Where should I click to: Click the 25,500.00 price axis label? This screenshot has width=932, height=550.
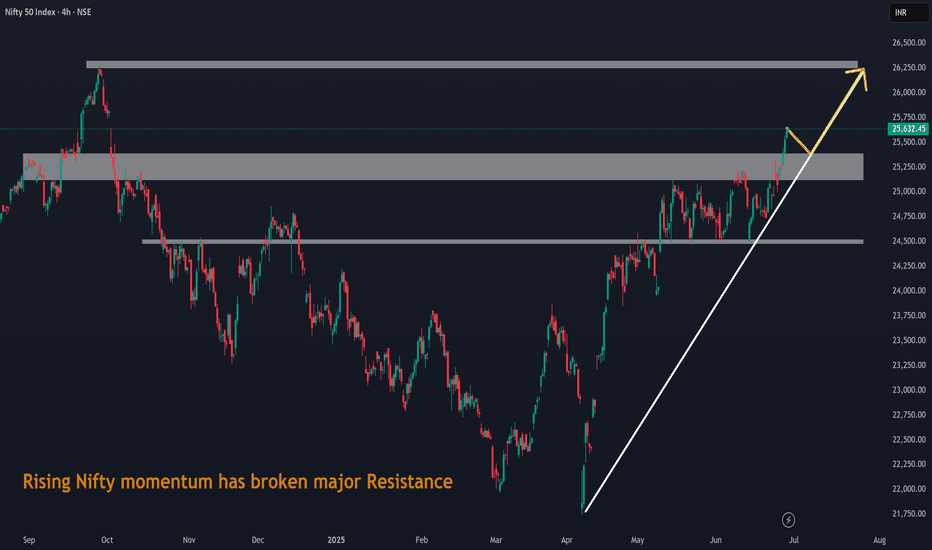tap(909, 142)
